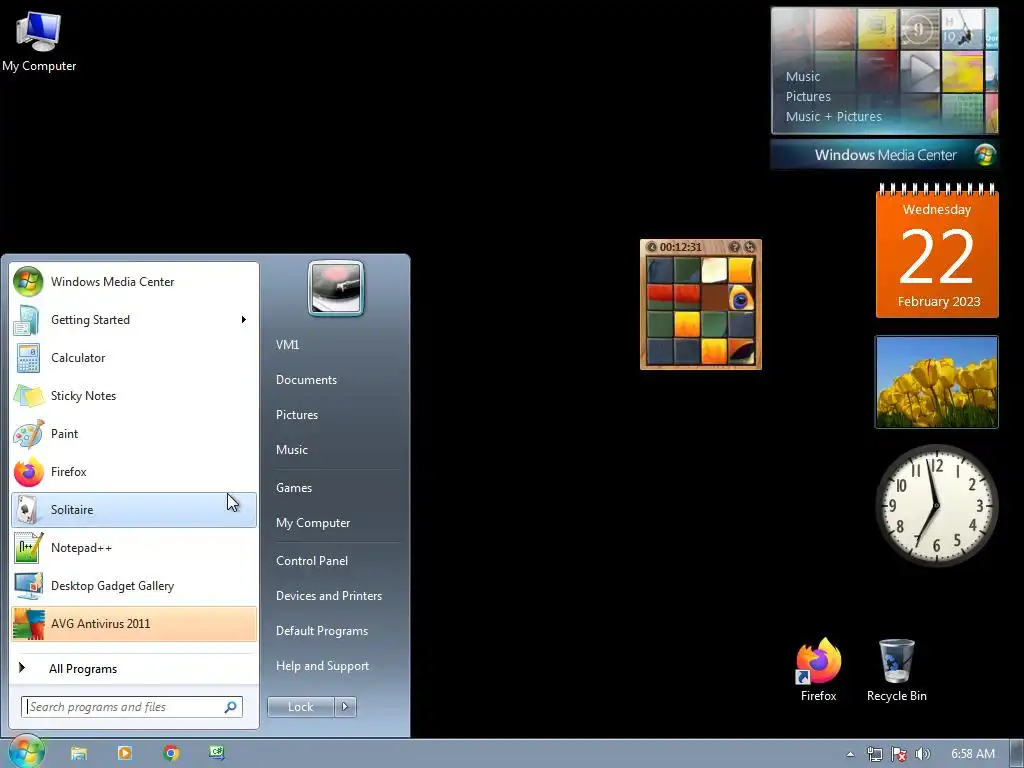Click the search magnifier button
This screenshot has width=1024, height=768.
click(x=231, y=707)
